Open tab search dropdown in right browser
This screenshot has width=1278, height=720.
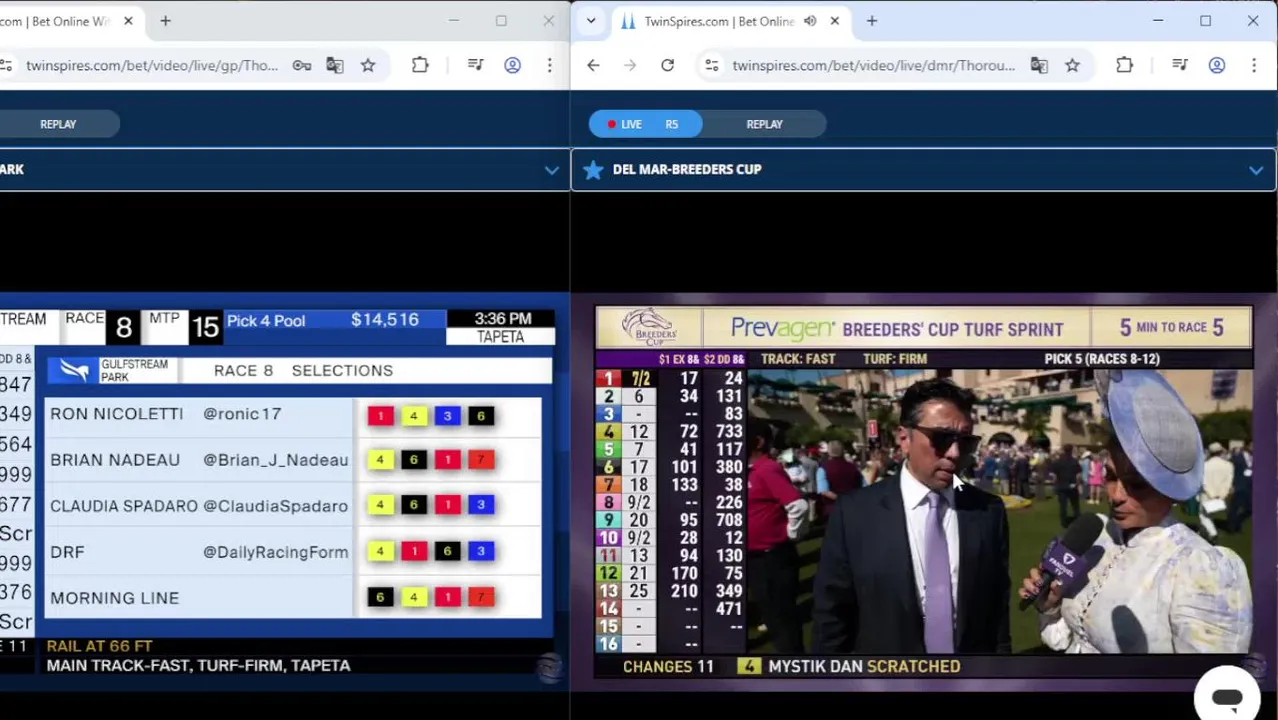[x=591, y=21]
